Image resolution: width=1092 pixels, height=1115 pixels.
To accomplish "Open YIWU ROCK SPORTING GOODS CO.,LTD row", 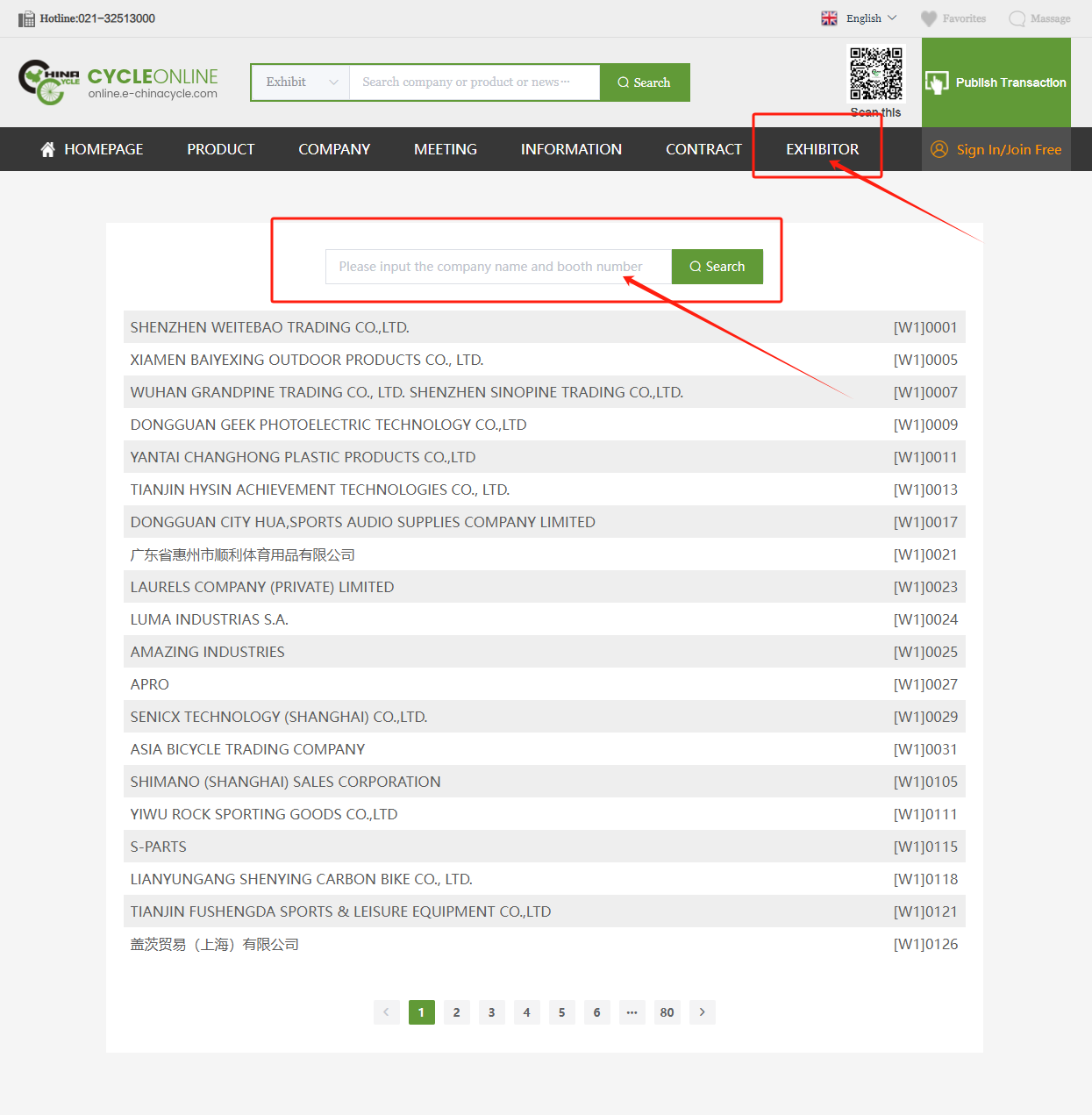I will pos(544,814).
